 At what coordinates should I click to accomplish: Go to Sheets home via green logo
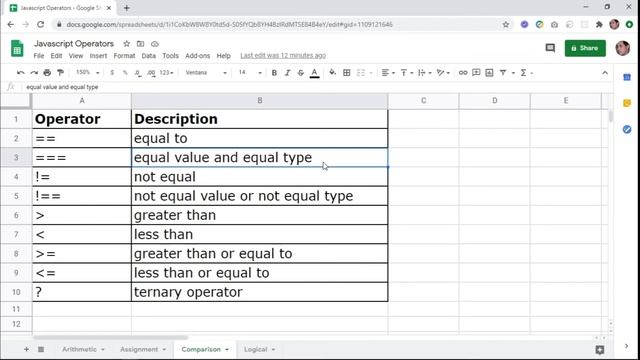coord(17,49)
